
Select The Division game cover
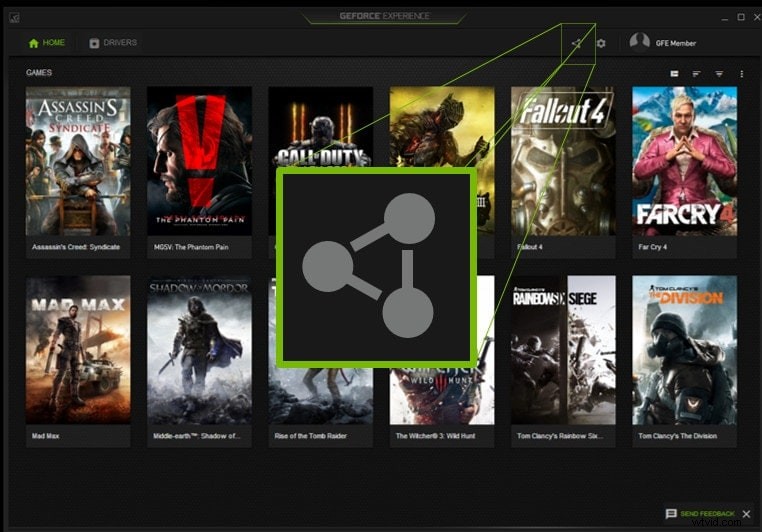pos(684,350)
